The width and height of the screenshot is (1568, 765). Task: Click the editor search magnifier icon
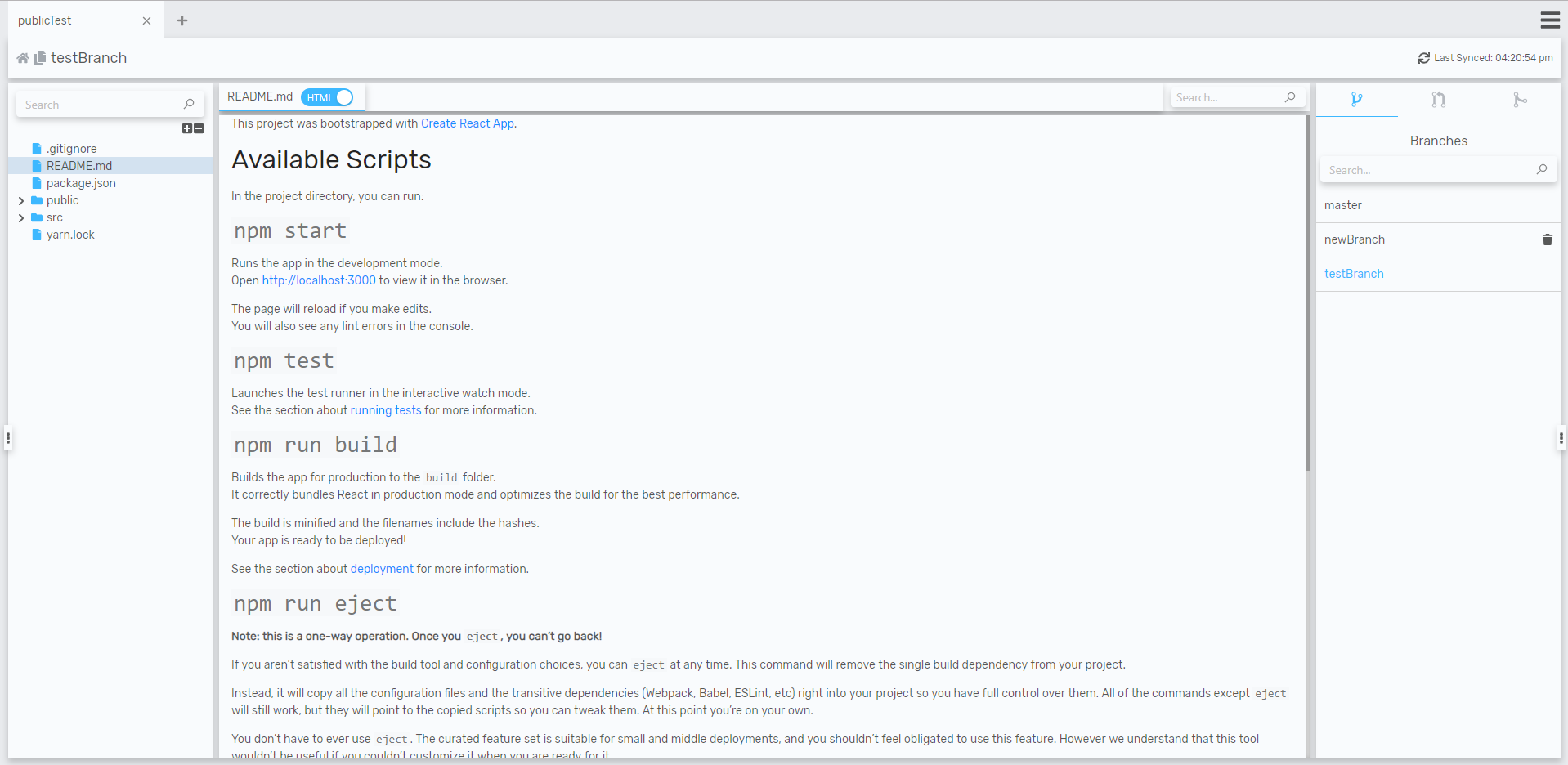pos(1290,97)
